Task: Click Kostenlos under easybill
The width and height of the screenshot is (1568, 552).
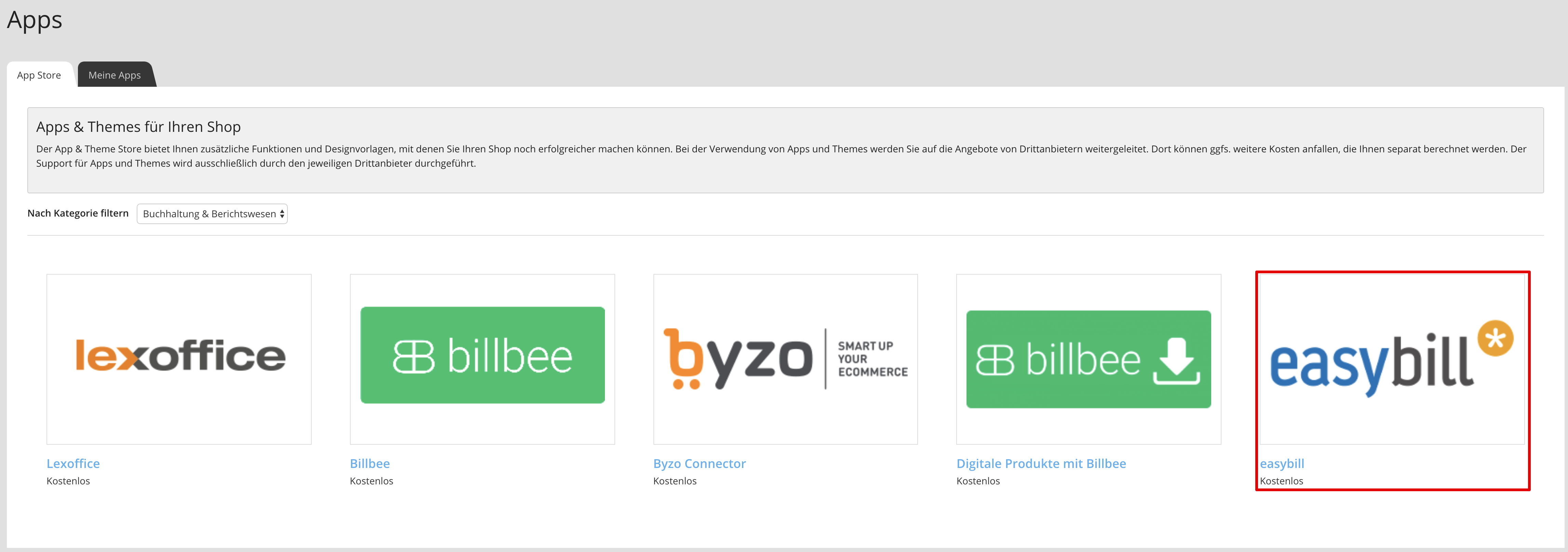Action: tap(1281, 481)
